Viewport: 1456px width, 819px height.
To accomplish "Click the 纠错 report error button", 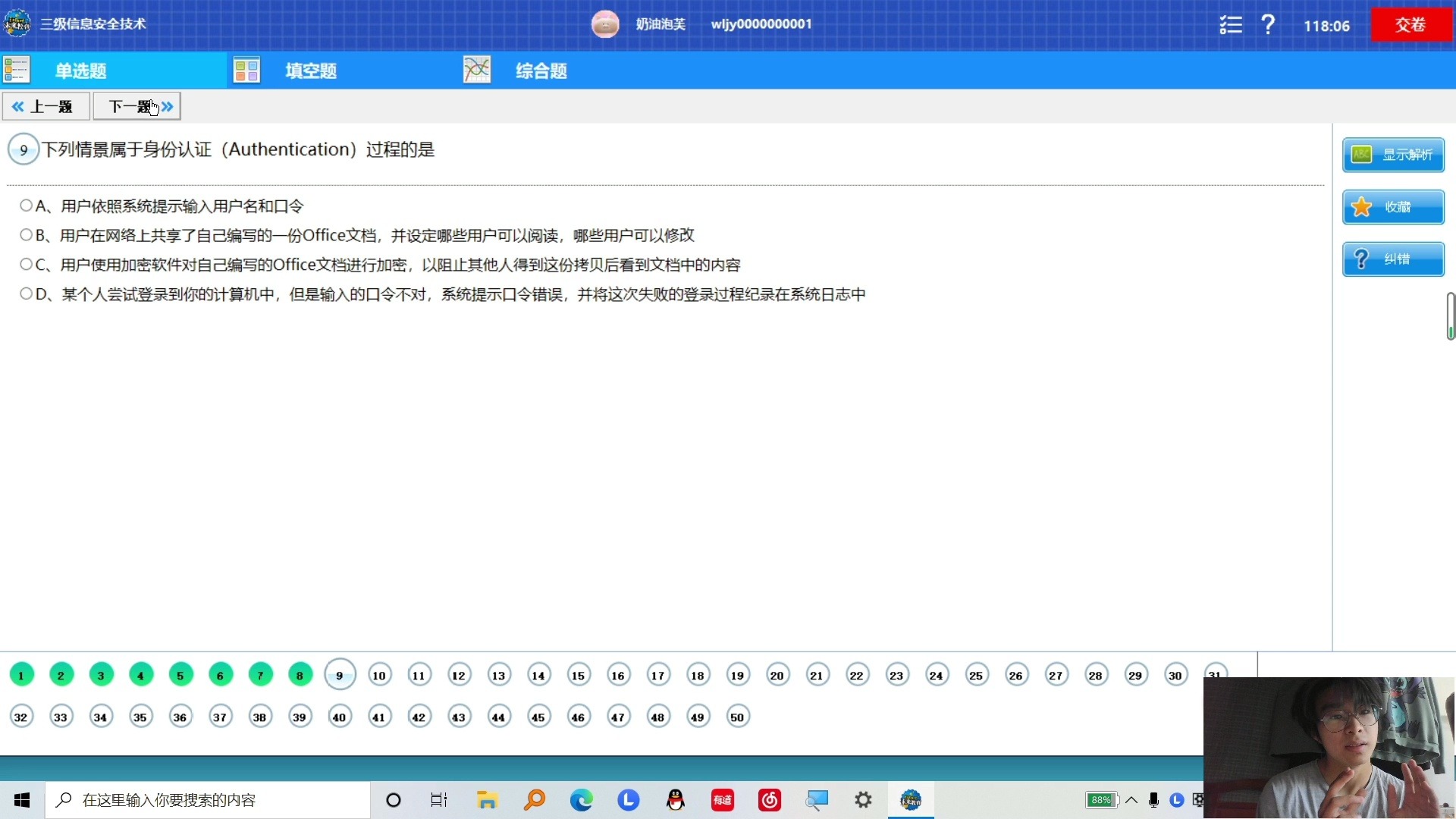I will click(1393, 259).
